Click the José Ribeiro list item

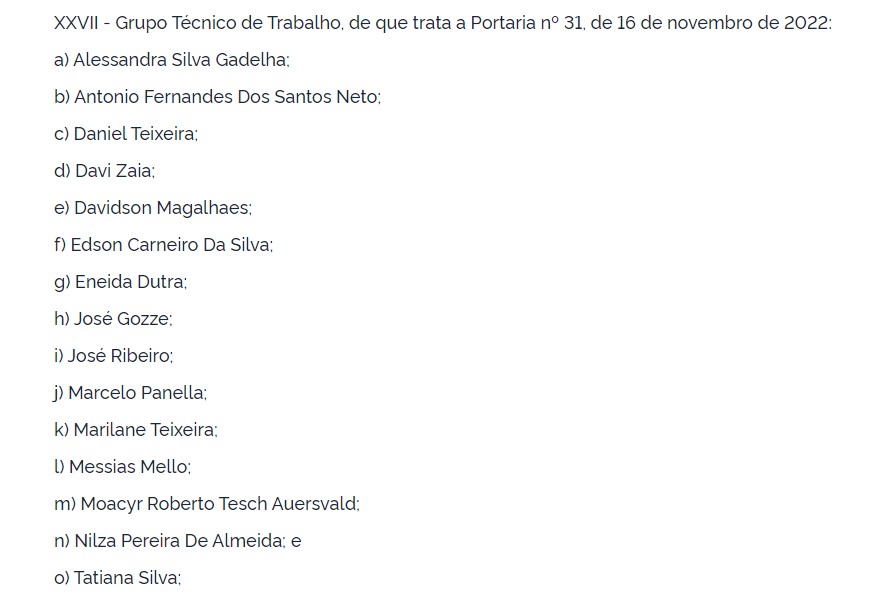pos(114,356)
